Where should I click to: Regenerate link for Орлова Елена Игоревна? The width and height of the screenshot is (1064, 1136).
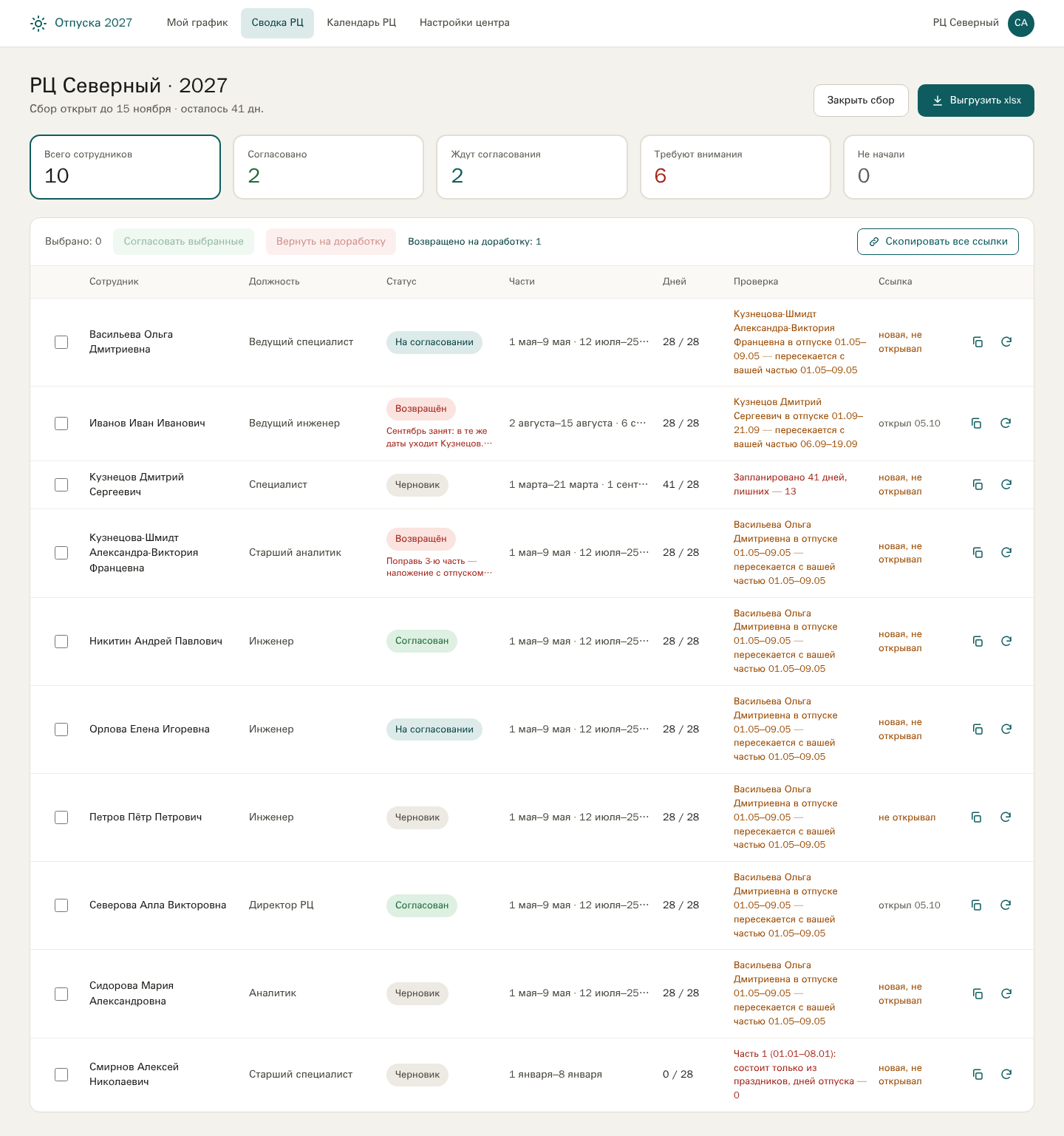1006,729
